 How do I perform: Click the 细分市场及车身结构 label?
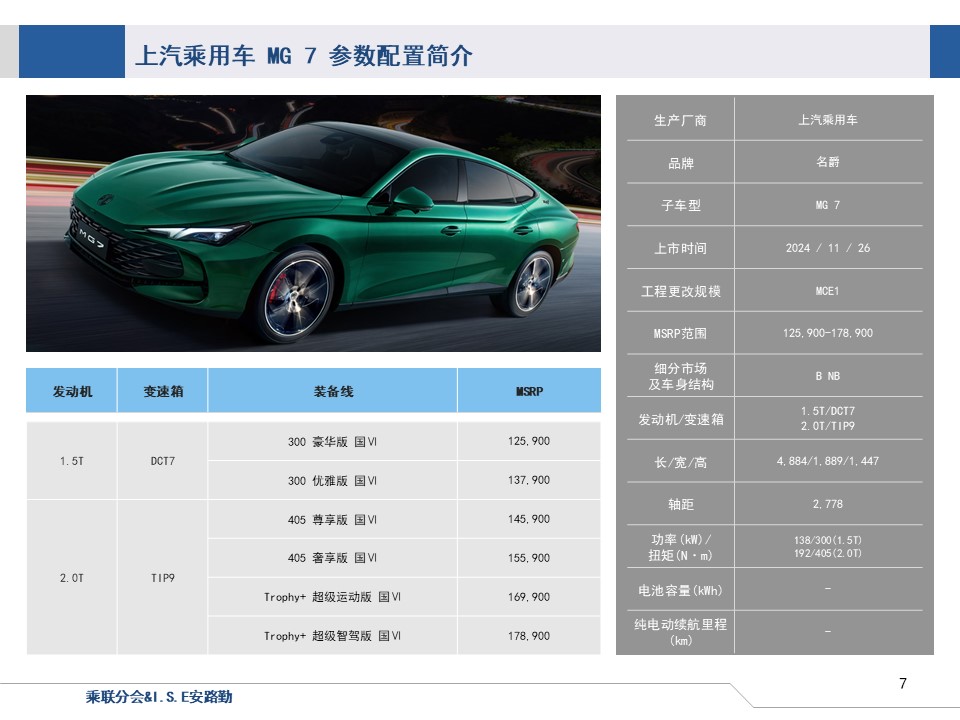[x=680, y=376]
